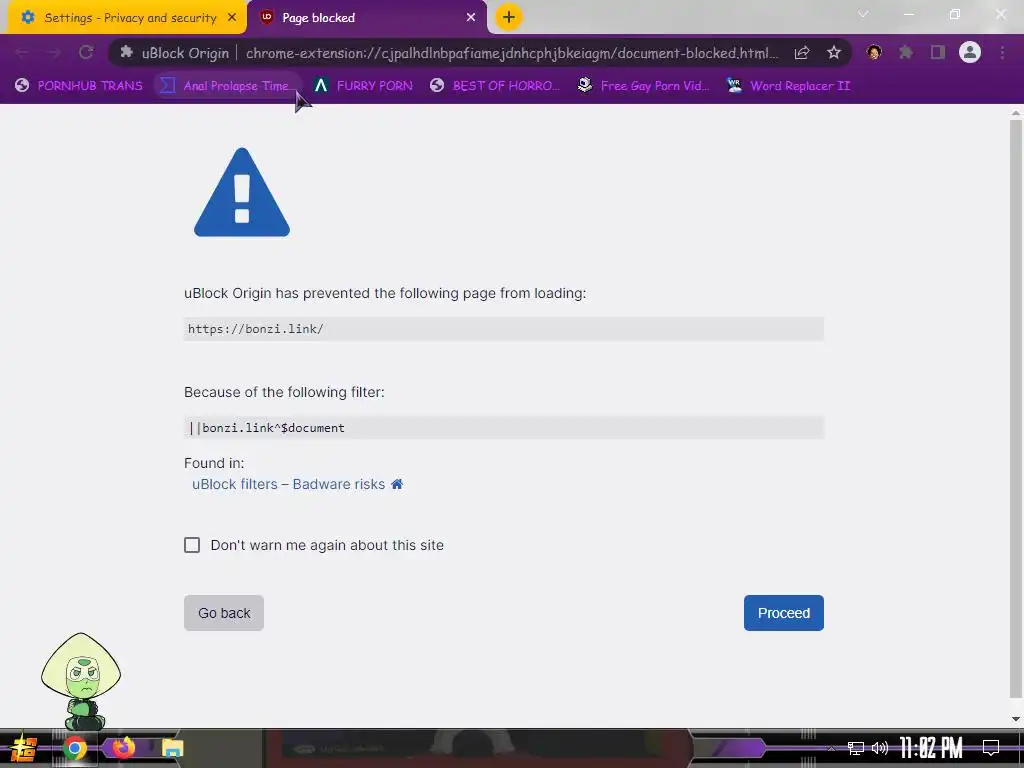
Task: Open the tab search chevron
Action: pyautogui.click(x=863, y=14)
